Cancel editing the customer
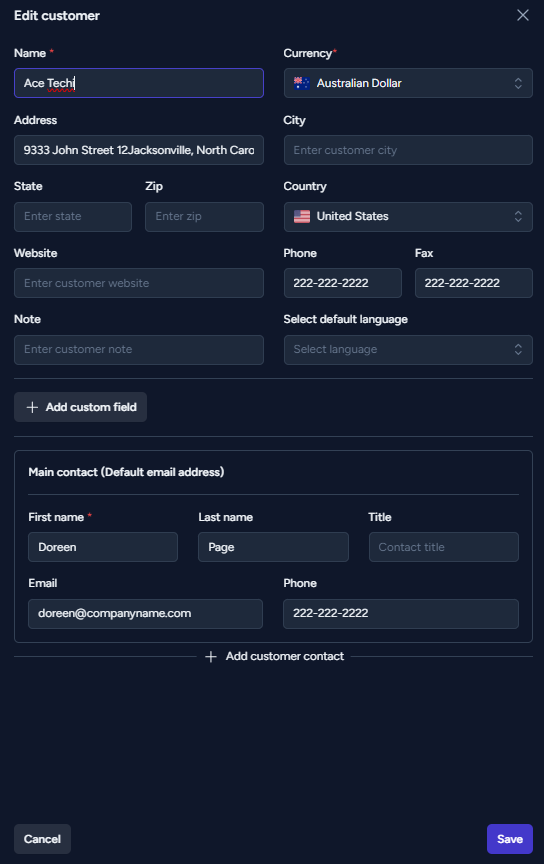 point(42,839)
